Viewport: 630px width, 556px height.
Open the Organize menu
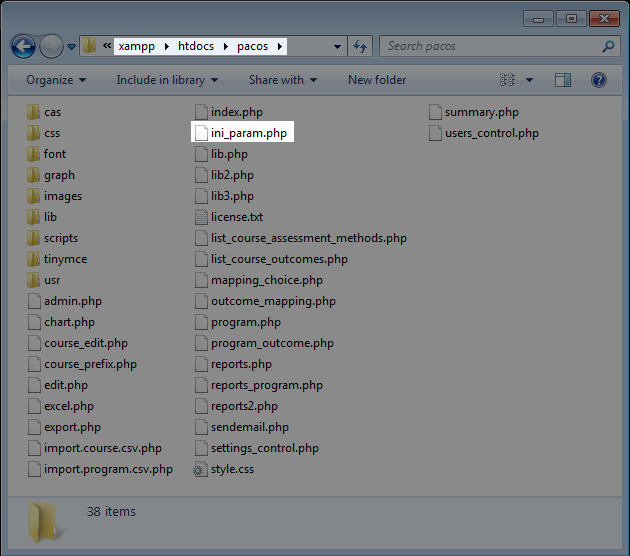coord(56,80)
